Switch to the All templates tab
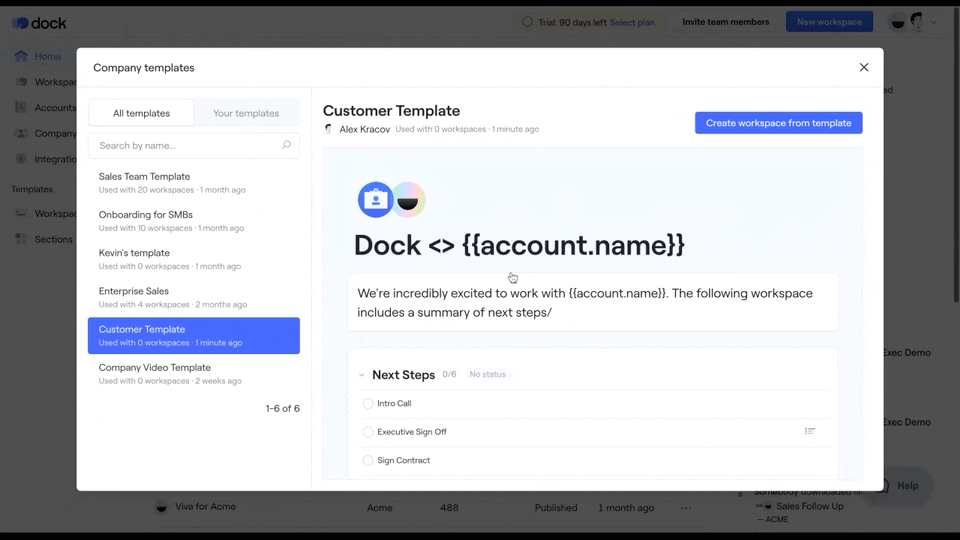 tap(141, 113)
